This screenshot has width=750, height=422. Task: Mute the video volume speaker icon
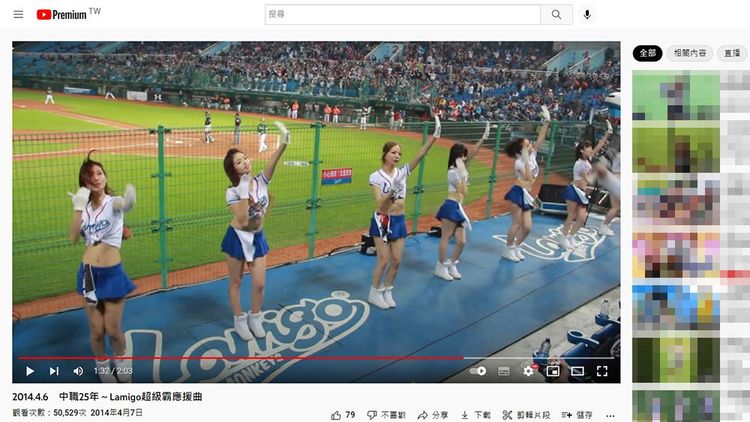pyautogui.click(x=78, y=371)
